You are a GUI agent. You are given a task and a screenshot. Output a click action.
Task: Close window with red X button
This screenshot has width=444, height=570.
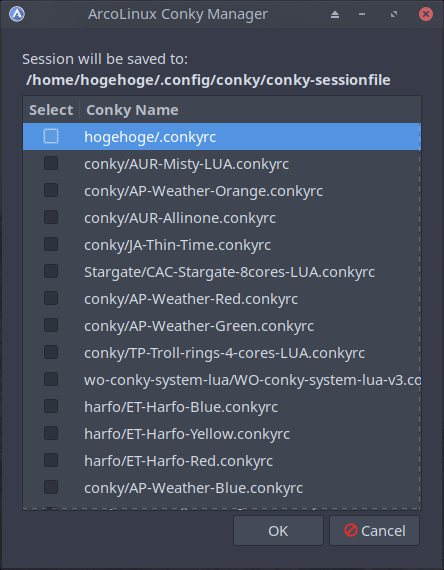pyautogui.click(x=425, y=14)
